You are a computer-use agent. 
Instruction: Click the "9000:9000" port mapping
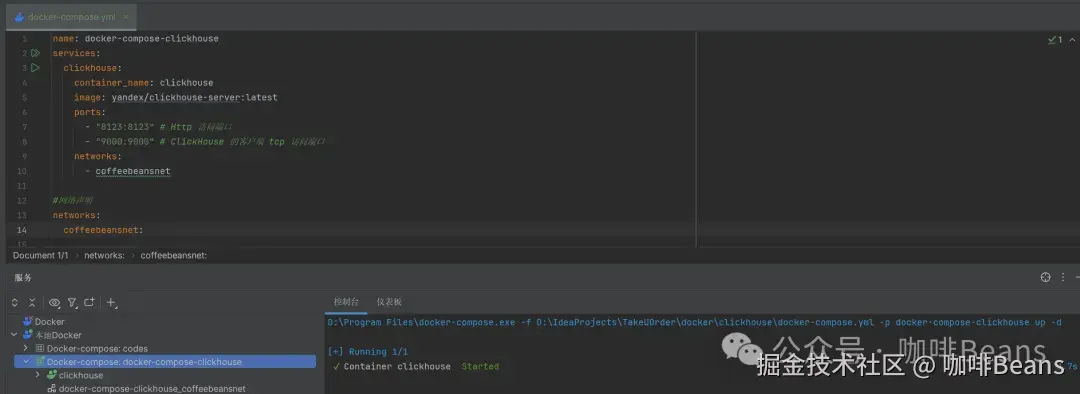[125, 141]
